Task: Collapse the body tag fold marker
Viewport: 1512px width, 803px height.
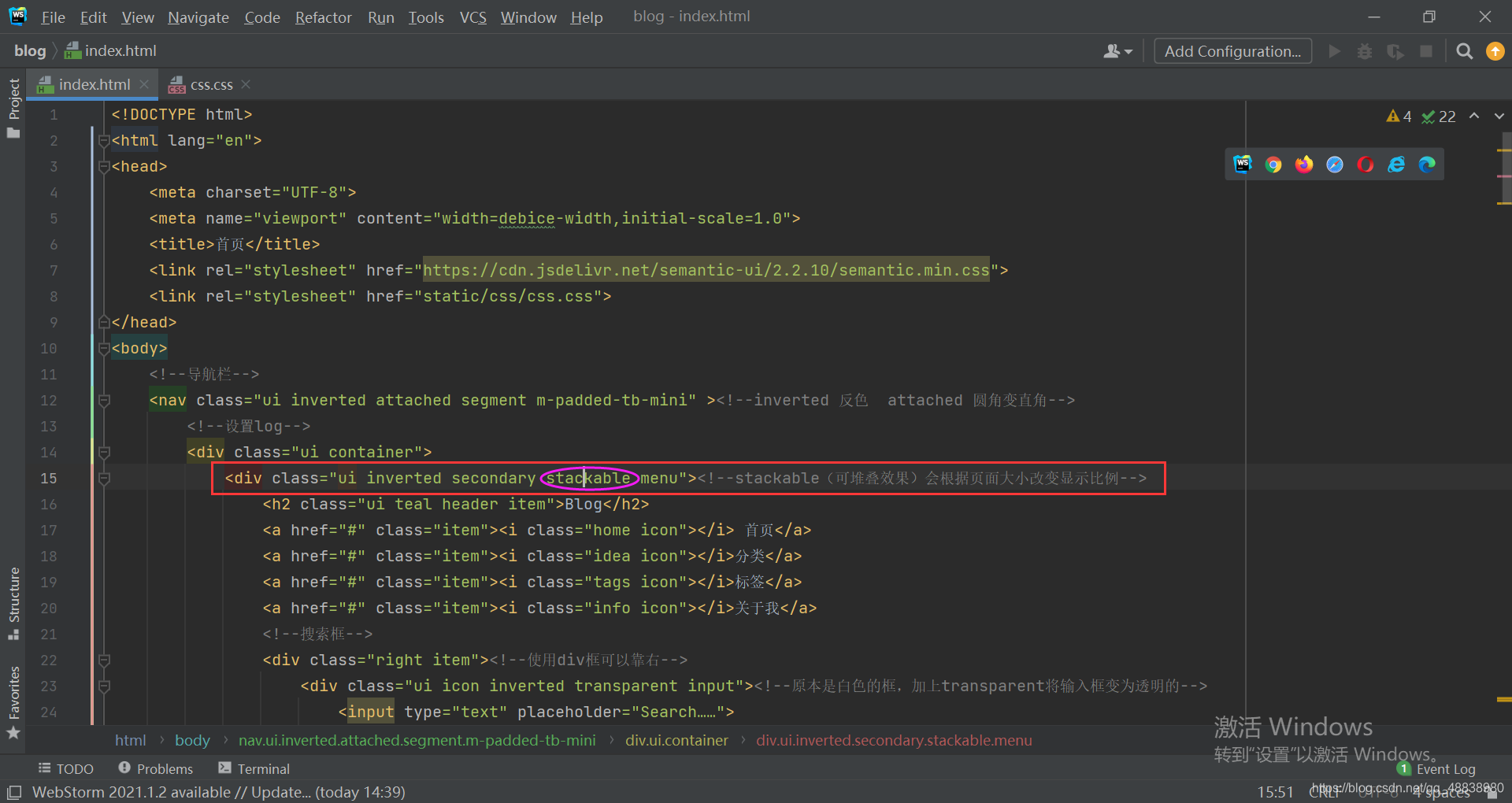Action: 104,349
